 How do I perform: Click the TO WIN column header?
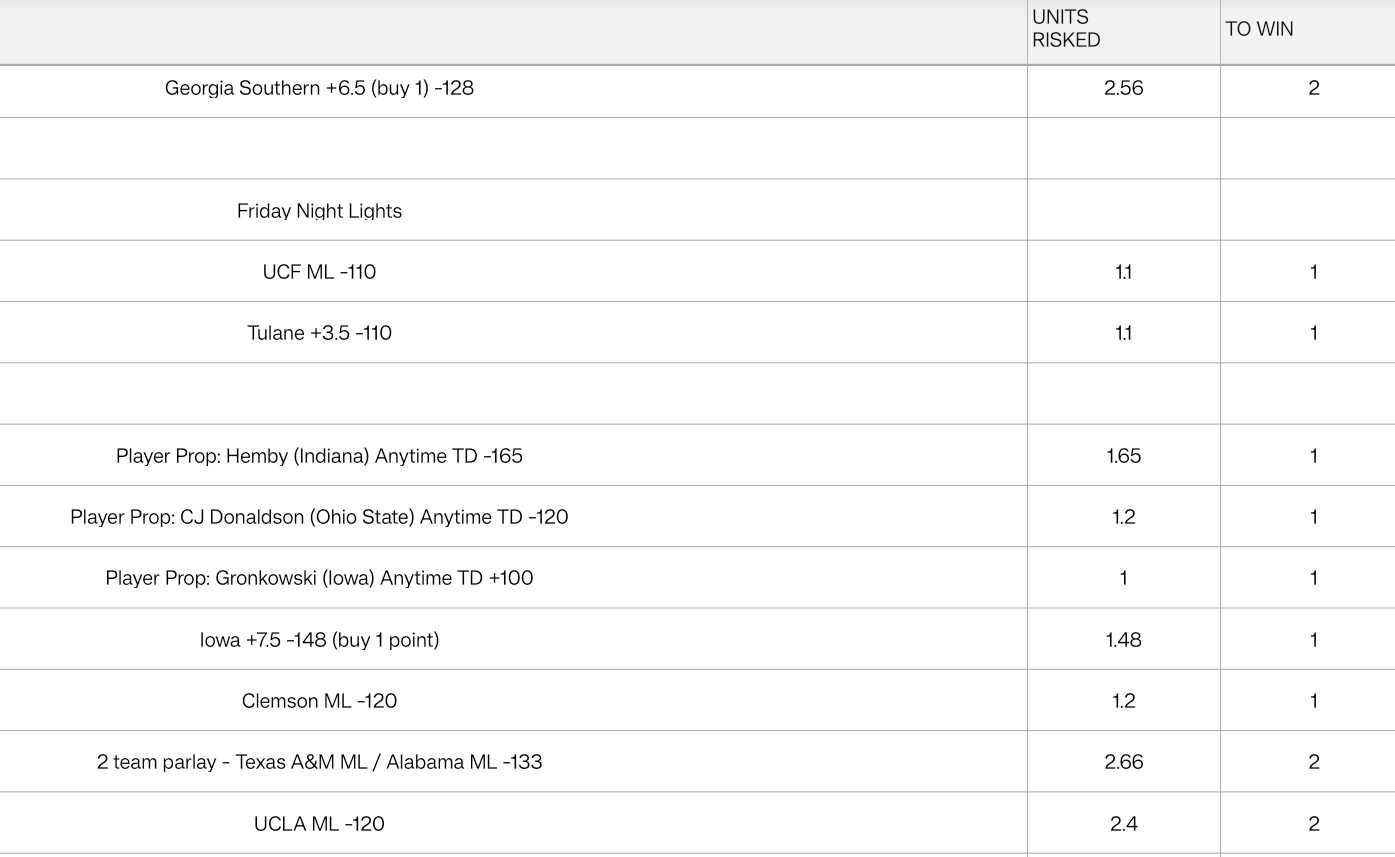(x=1259, y=29)
